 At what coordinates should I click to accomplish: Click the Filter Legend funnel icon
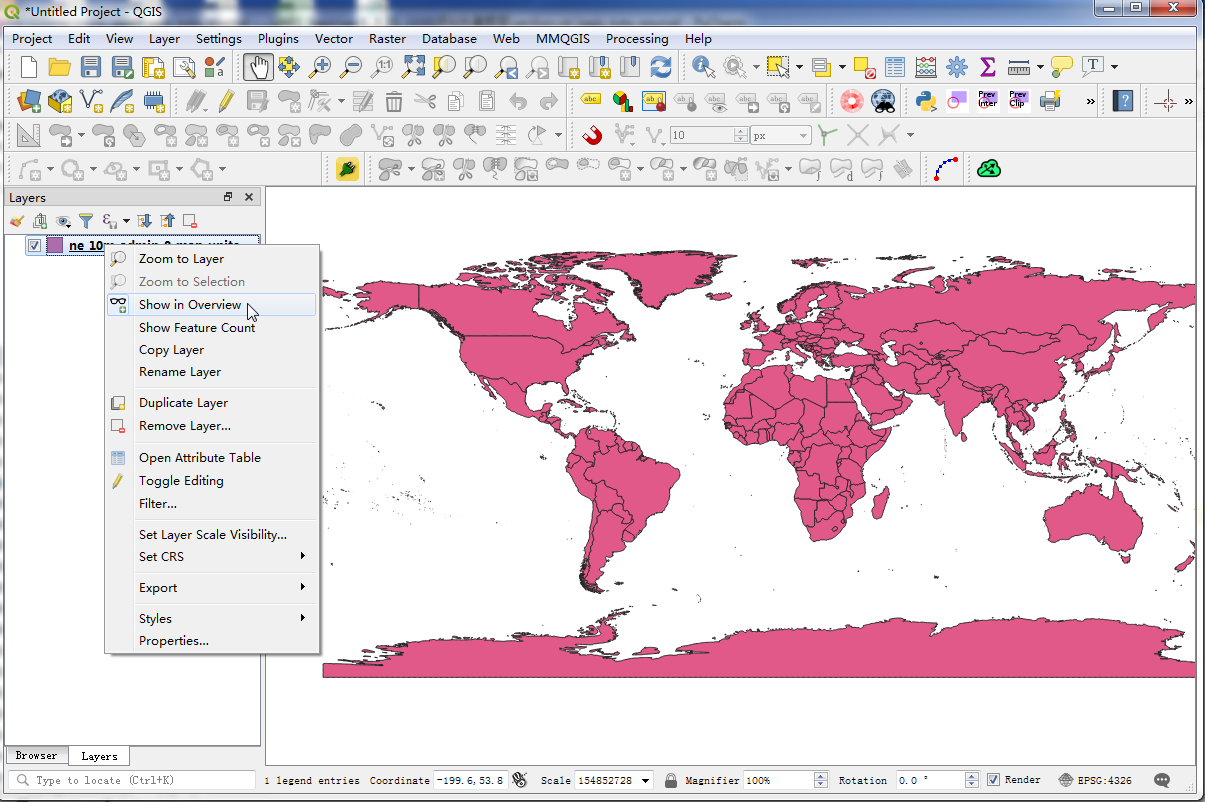coord(87,221)
